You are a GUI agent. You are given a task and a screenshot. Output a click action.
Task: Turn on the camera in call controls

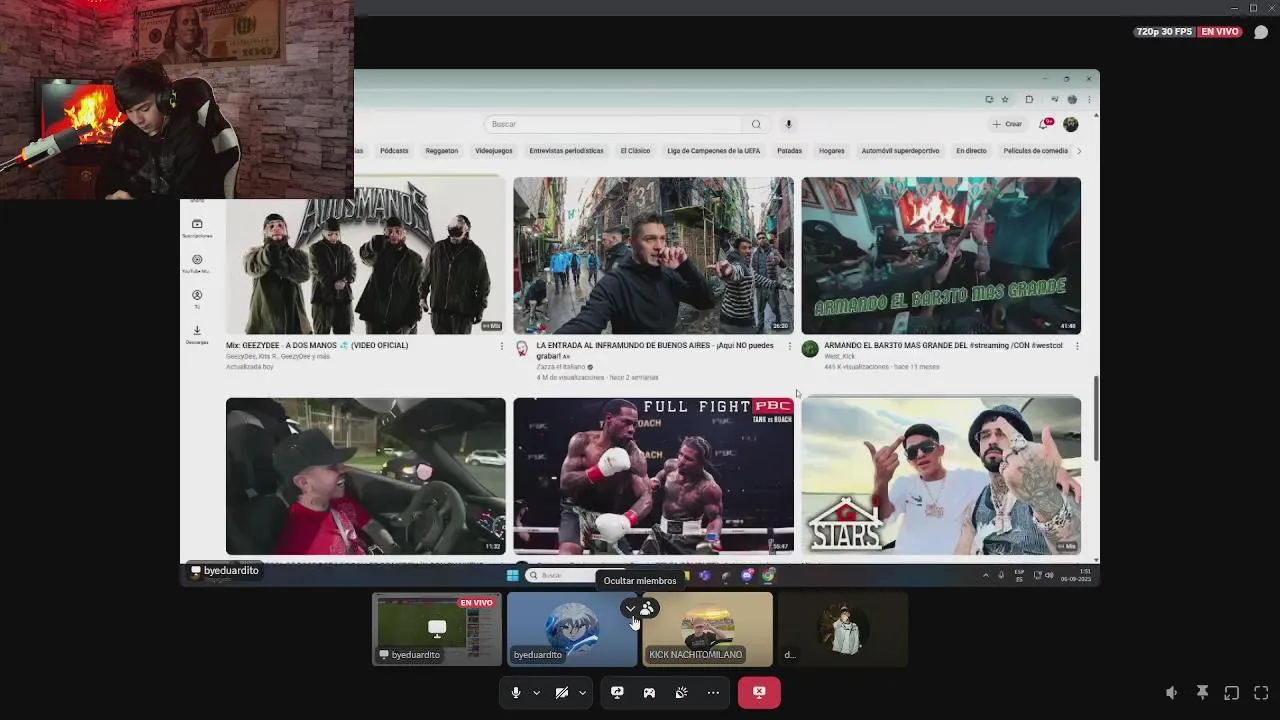pos(562,692)
